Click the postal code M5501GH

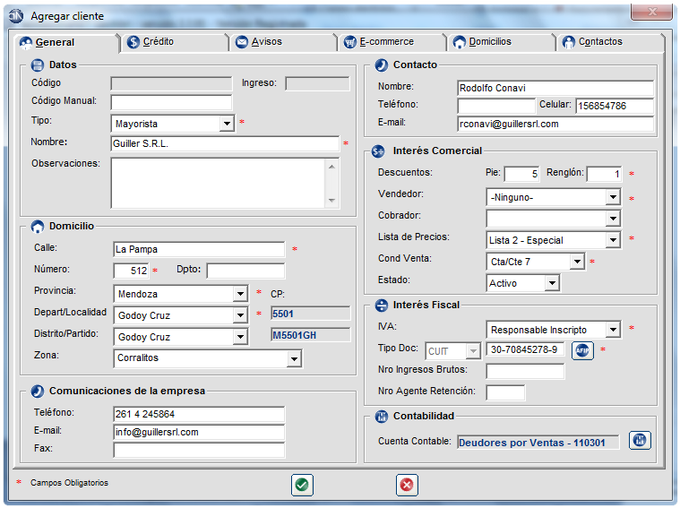click(x=311, y=335)
